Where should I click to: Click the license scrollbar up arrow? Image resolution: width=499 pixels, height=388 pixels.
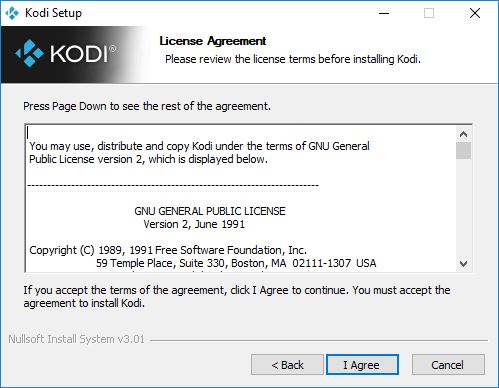463,134
